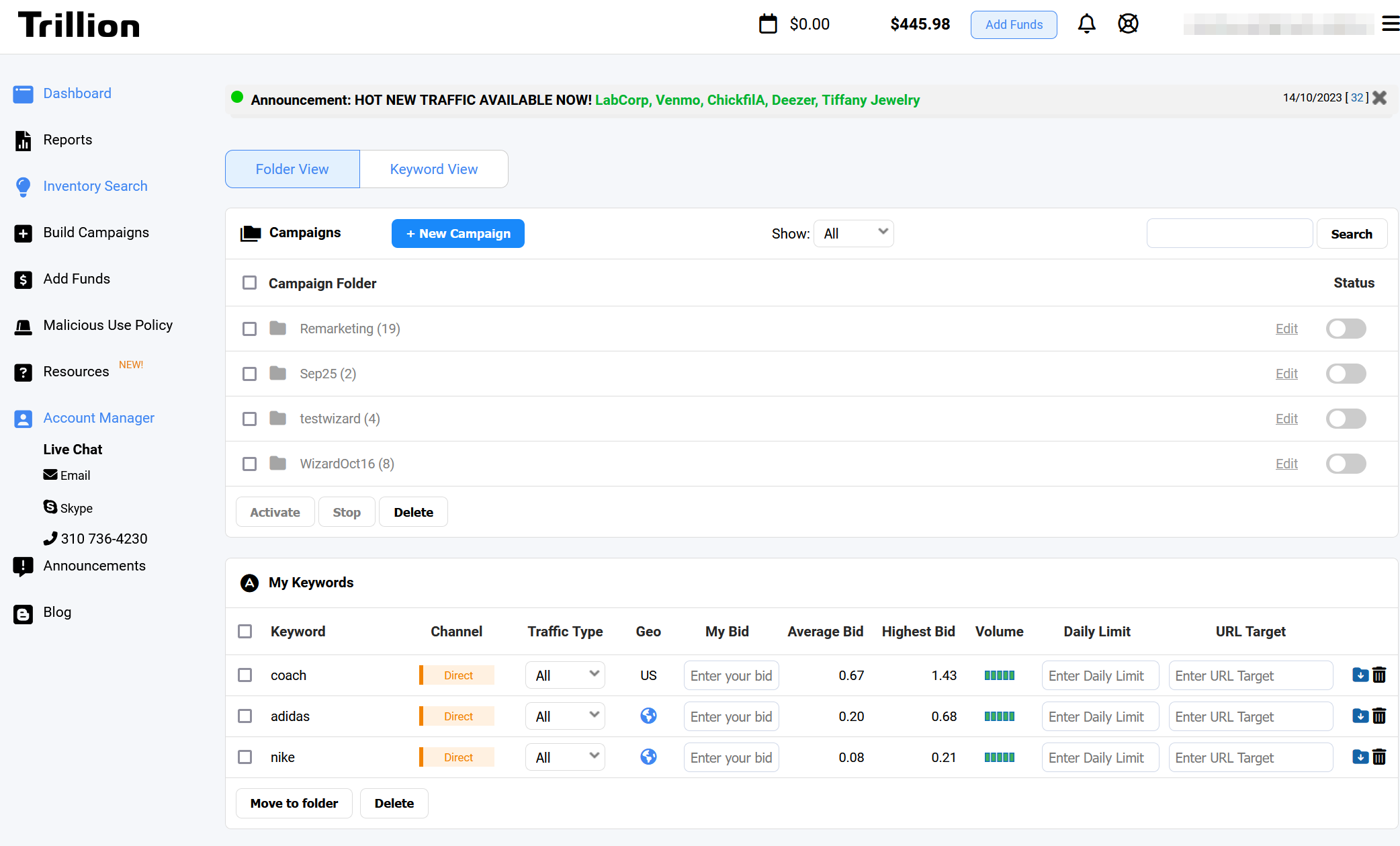
Task: Click the campaign Search button
Action: (x=1352, y=234)
